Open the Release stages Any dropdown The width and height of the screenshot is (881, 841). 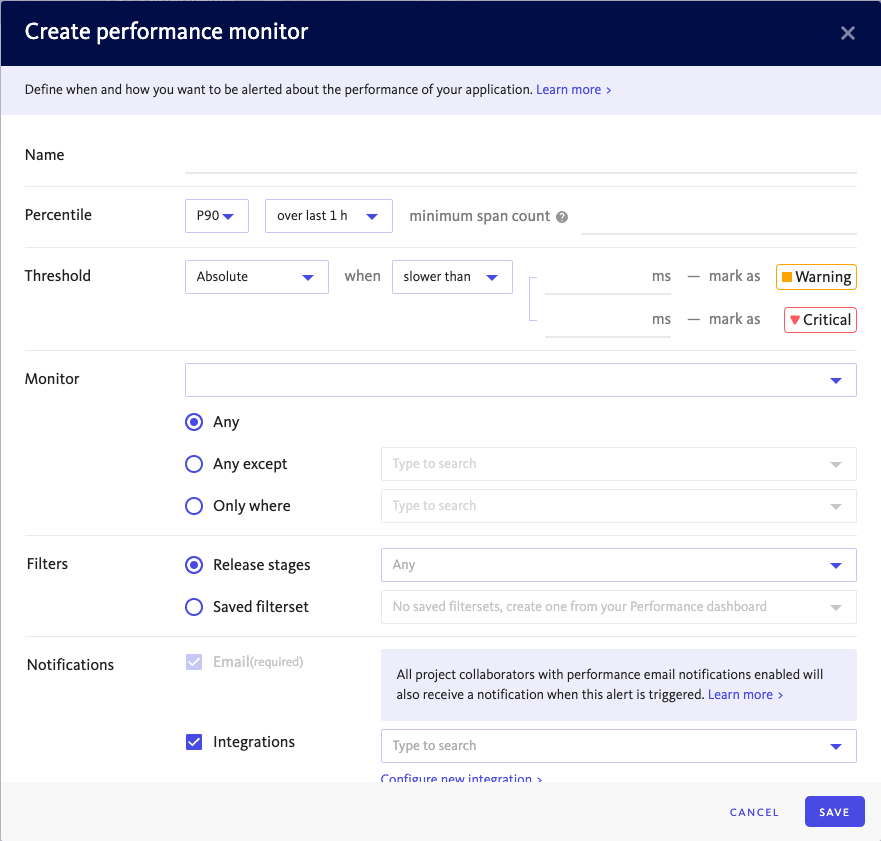618,565
